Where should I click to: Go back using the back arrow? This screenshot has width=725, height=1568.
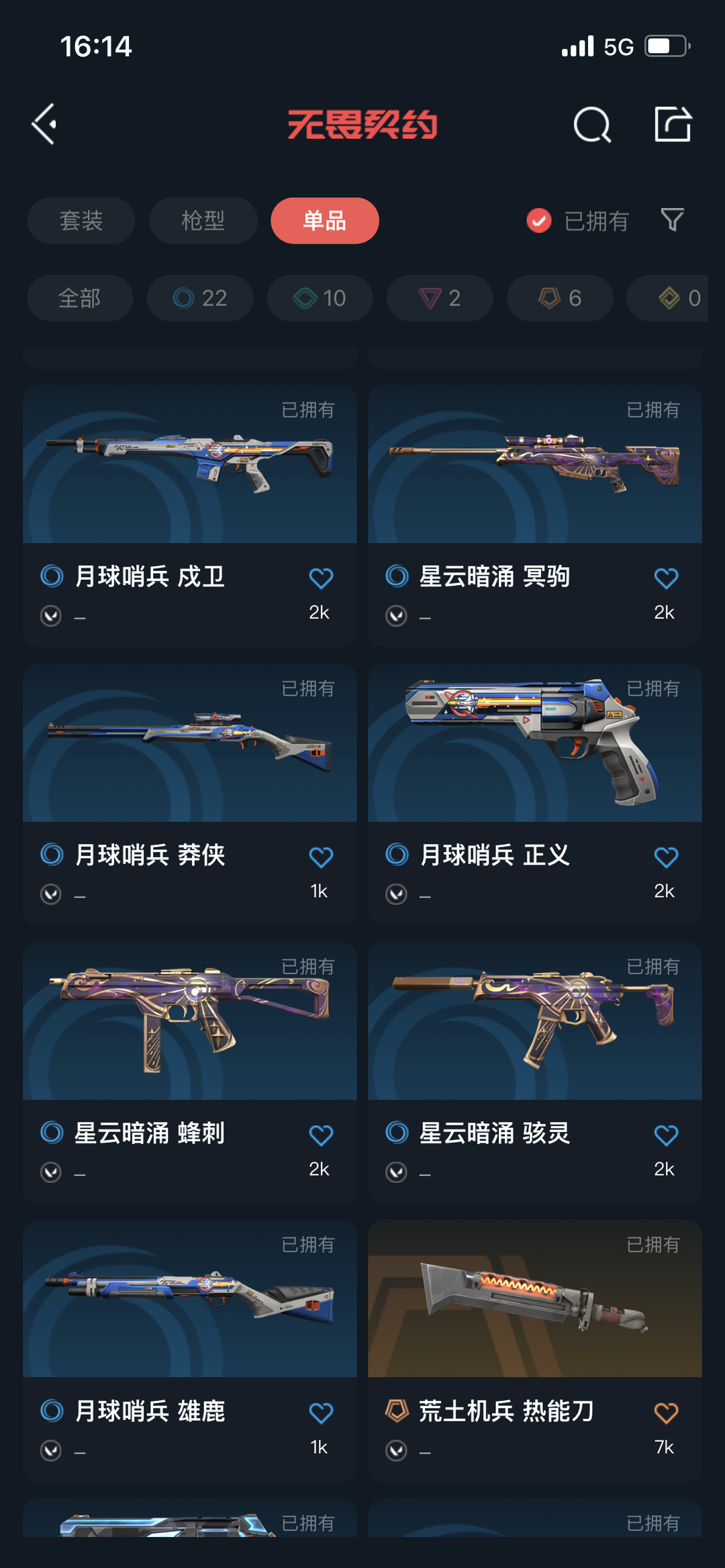point(44,124)
